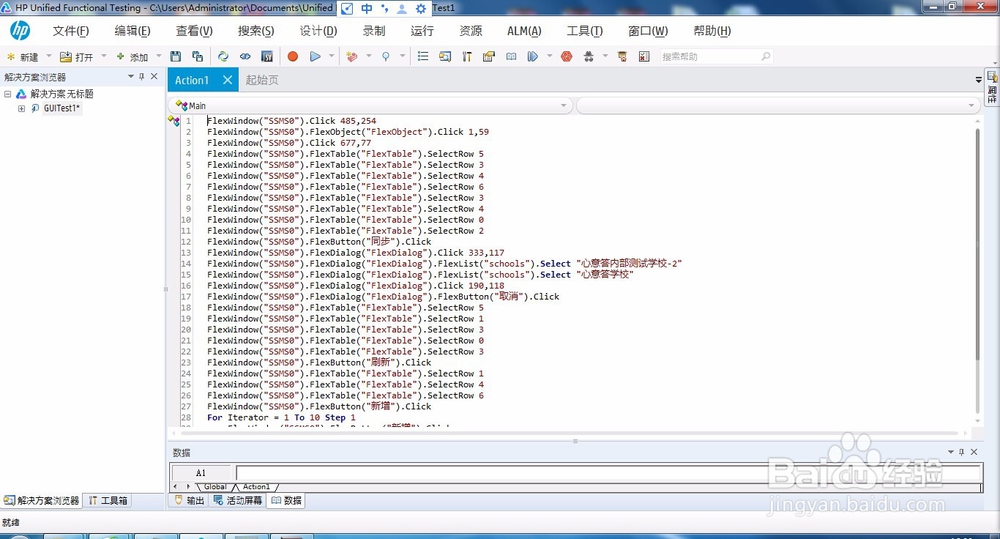The image size is (1000, 539).
Task: Select GUITest1* in the solution tree
Action: [62, 108]
